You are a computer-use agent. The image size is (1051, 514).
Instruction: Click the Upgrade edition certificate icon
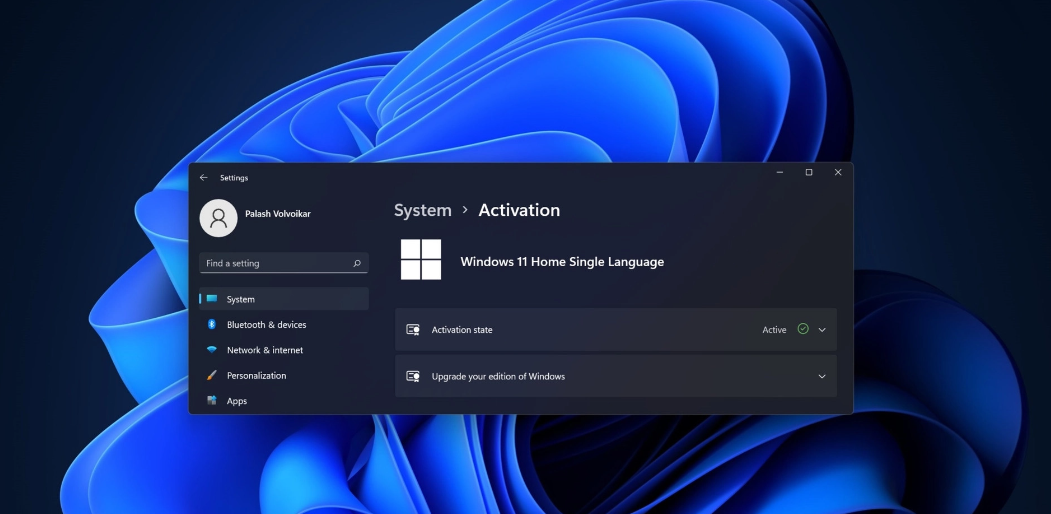point(413,377)
